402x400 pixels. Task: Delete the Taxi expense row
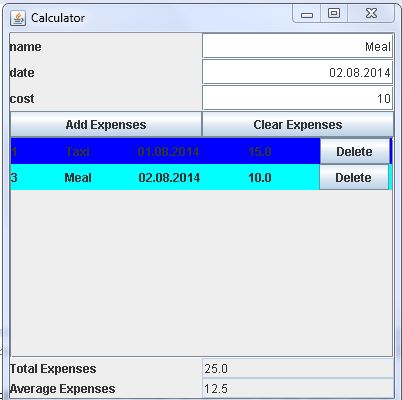tap(354, 152)
